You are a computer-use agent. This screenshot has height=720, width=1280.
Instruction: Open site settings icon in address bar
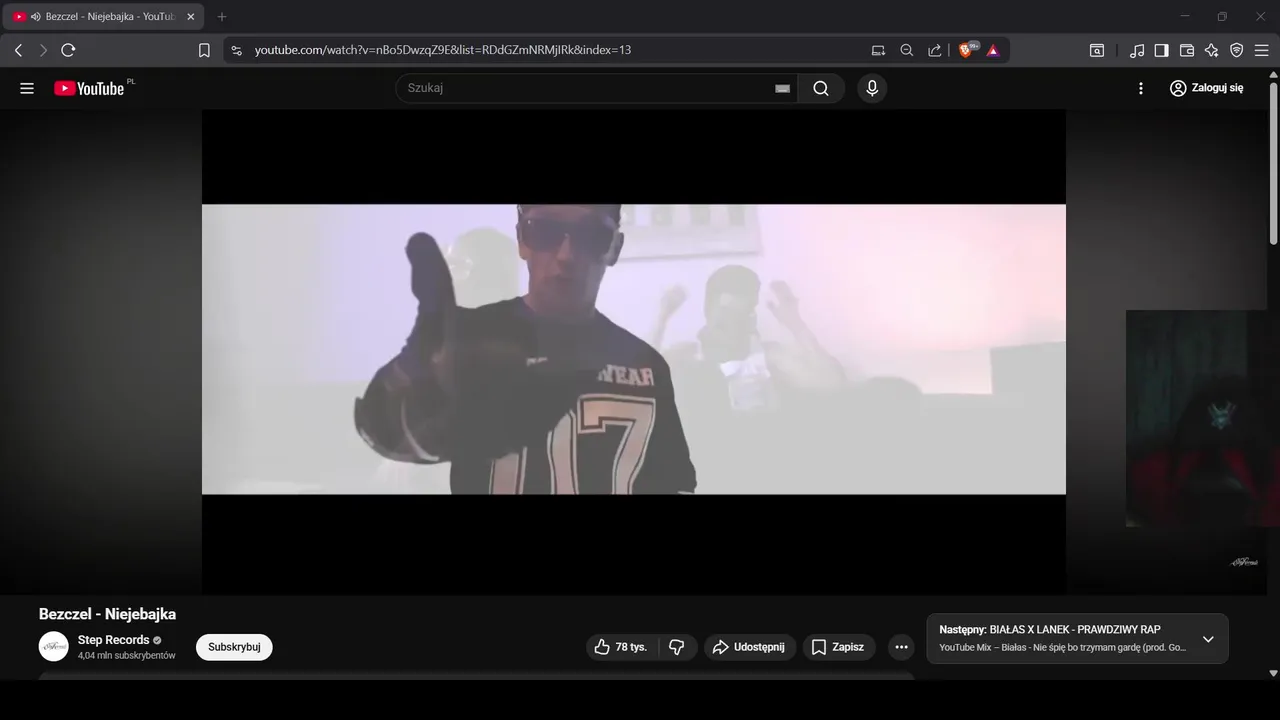236,50
